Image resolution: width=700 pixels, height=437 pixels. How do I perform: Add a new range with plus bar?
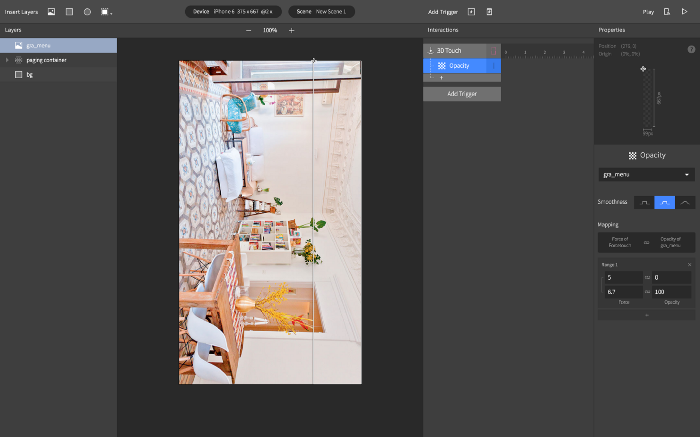646,315
